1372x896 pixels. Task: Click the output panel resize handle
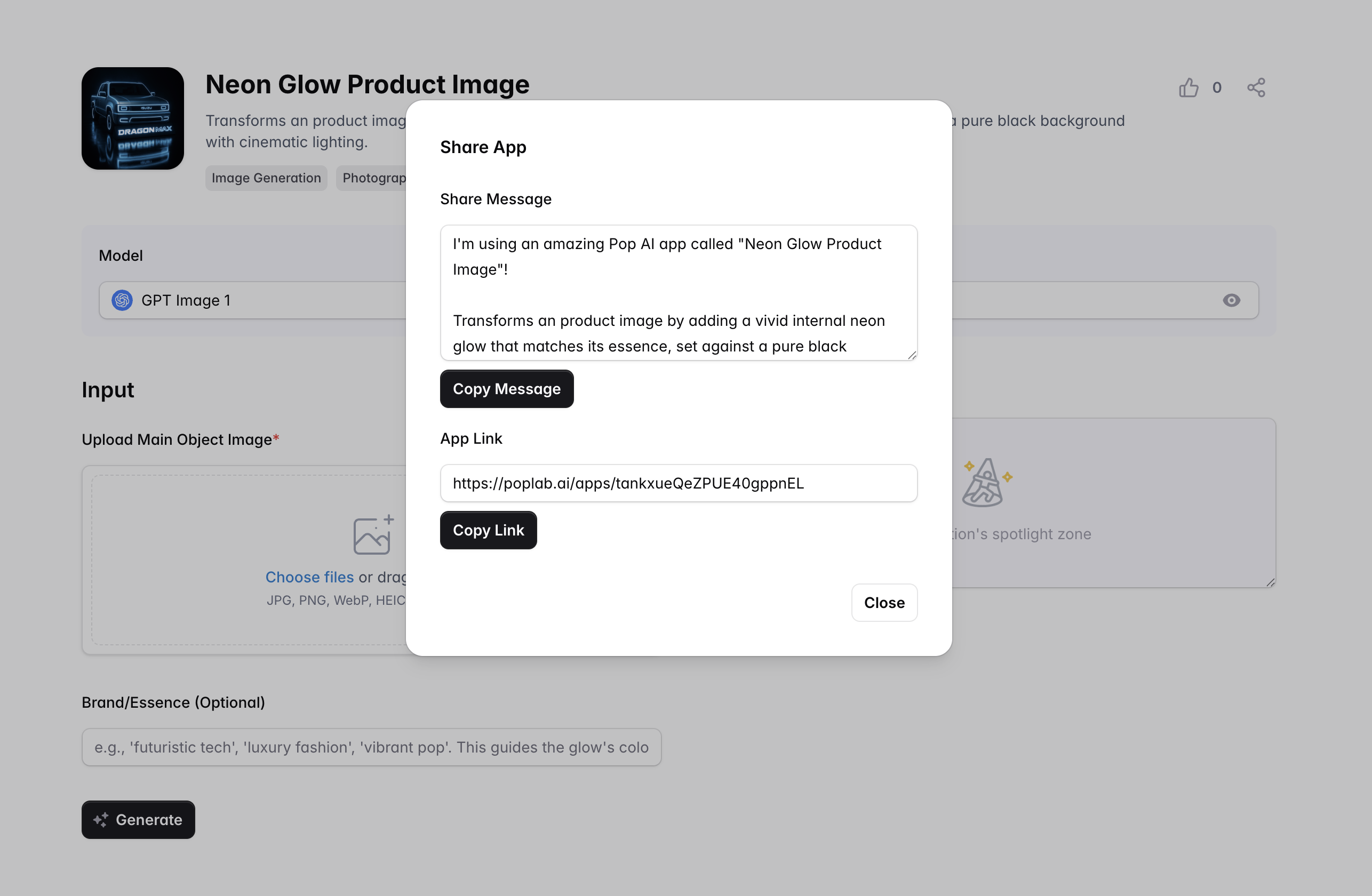pyautogui.click(x=1270, y=582)
